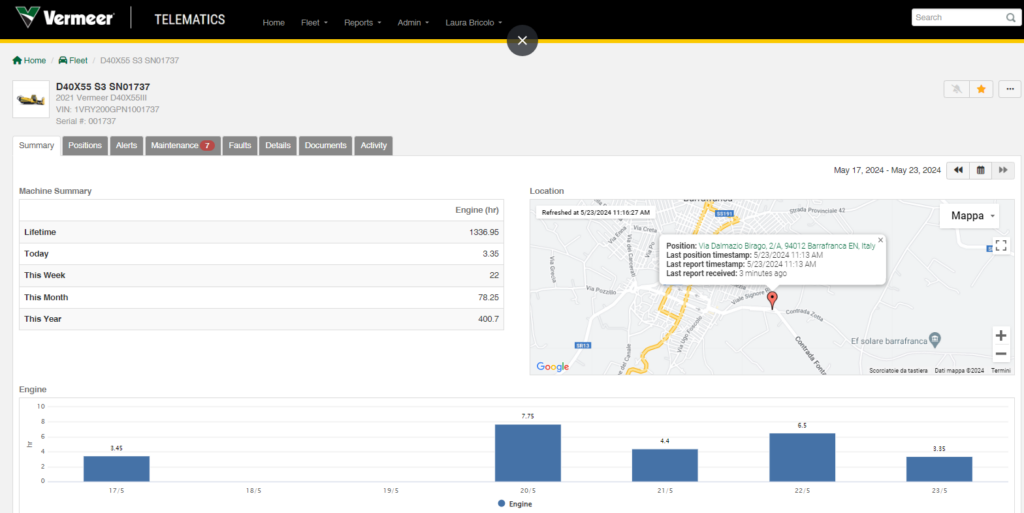1024x513 pixels.
Task: Switch to the Activity tab
Action: click(374, 146)
